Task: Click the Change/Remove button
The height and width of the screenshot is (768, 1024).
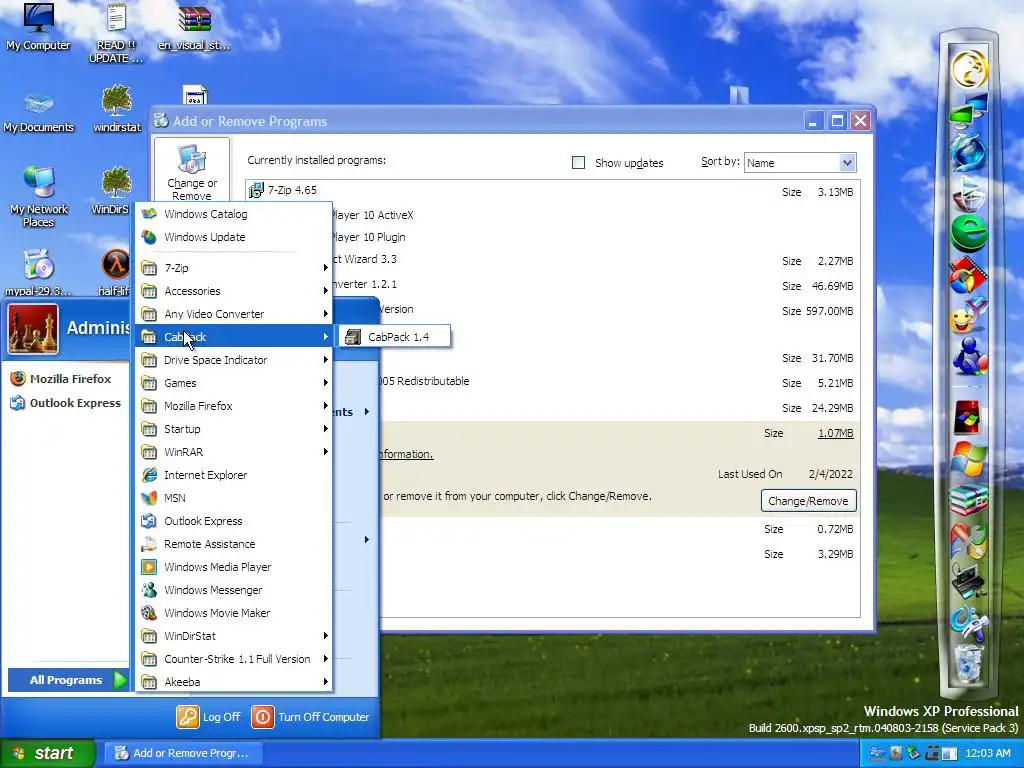Action: (808, 501)
